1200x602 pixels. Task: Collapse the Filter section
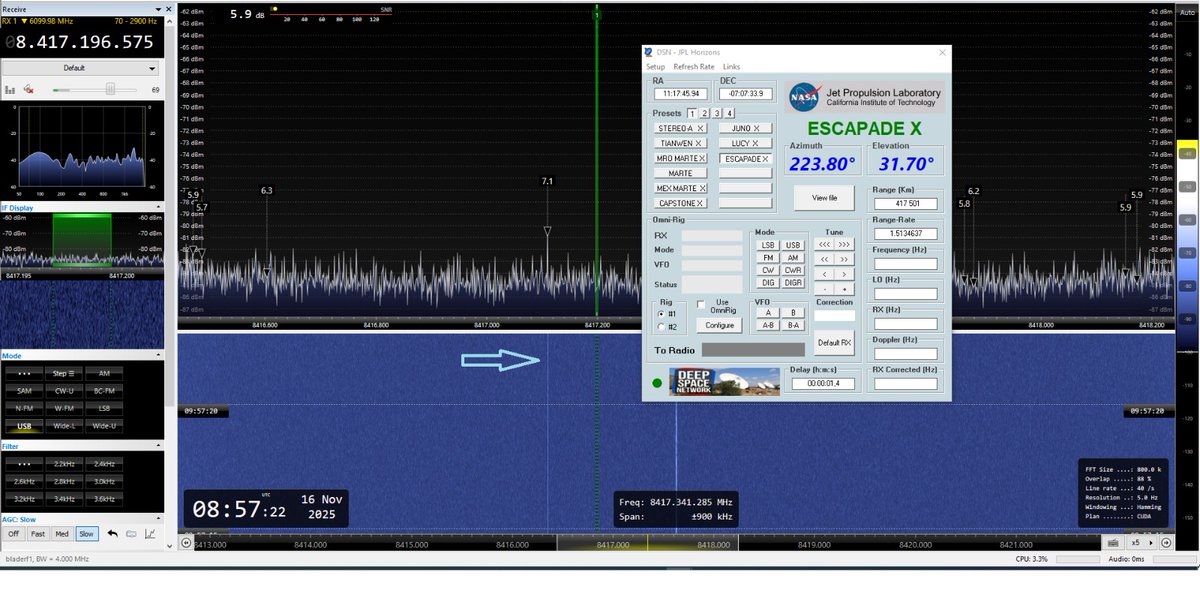click(158, 446)
